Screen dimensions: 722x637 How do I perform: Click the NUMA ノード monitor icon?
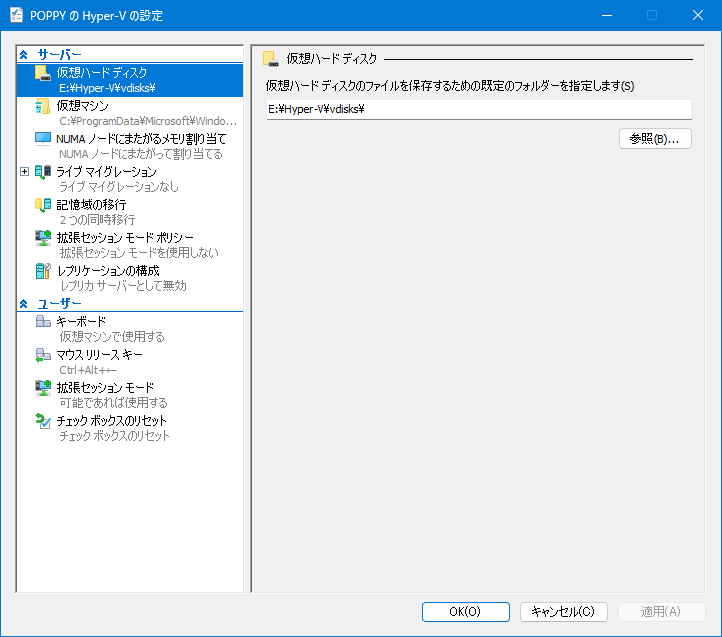tap(43, 139)
